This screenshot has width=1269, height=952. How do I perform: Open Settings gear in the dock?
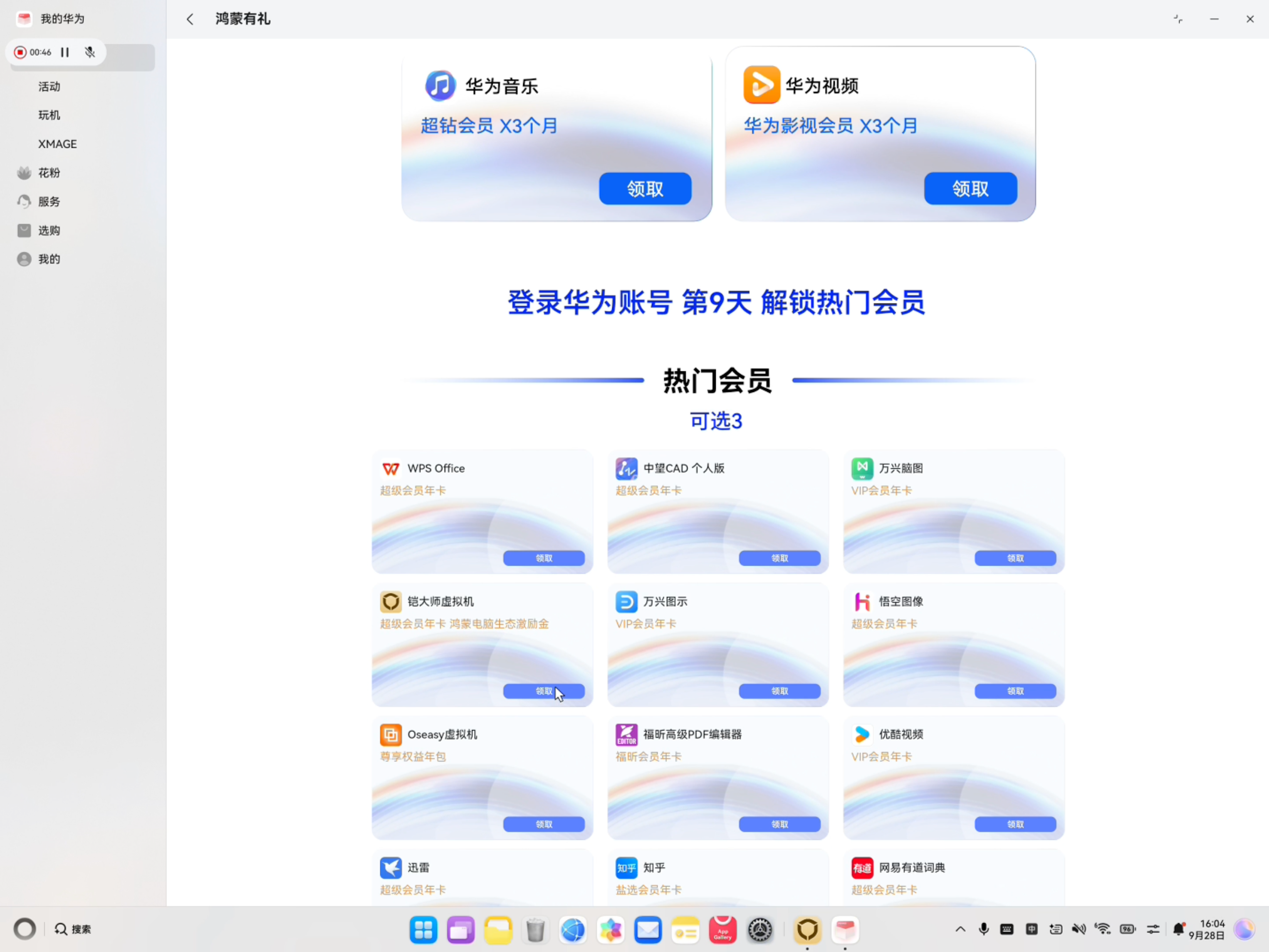[x=760, y=930]
